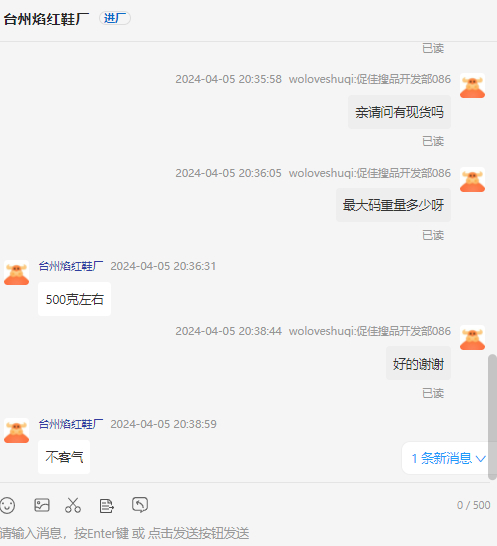
Task: Click the chat title 台州焰红鞋厂
Action: [x=46, y=19]
